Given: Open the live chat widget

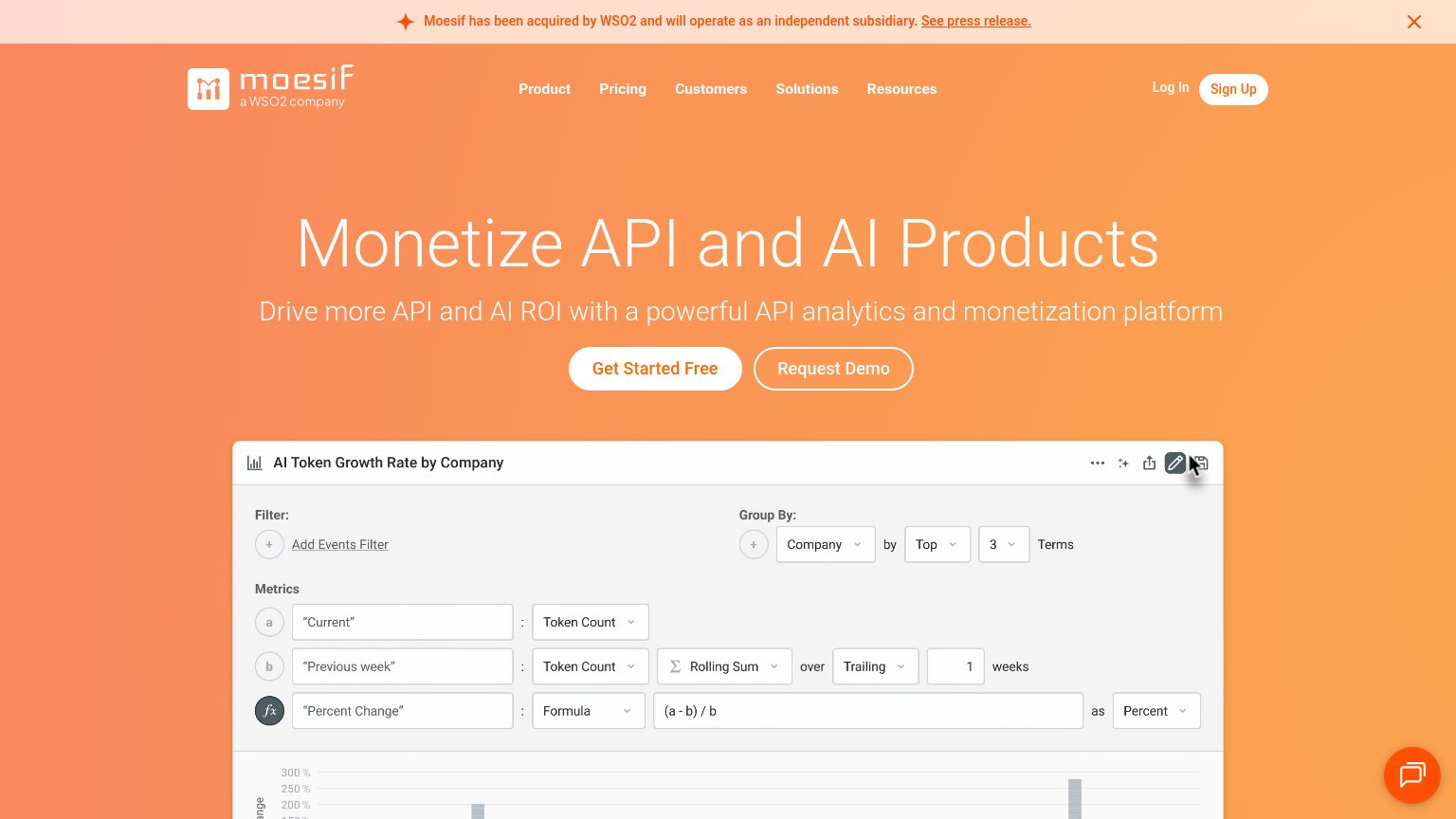Looking at the screenshot, I should pos(1412,774).
